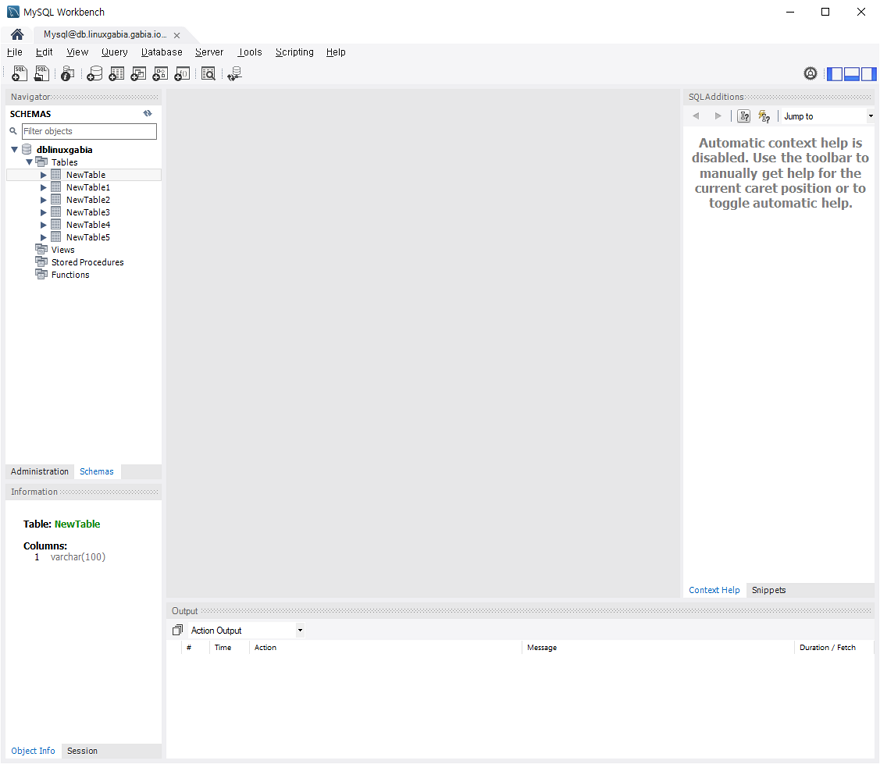
Task: Search table data toolbar icon
Action: pos(208,74)
